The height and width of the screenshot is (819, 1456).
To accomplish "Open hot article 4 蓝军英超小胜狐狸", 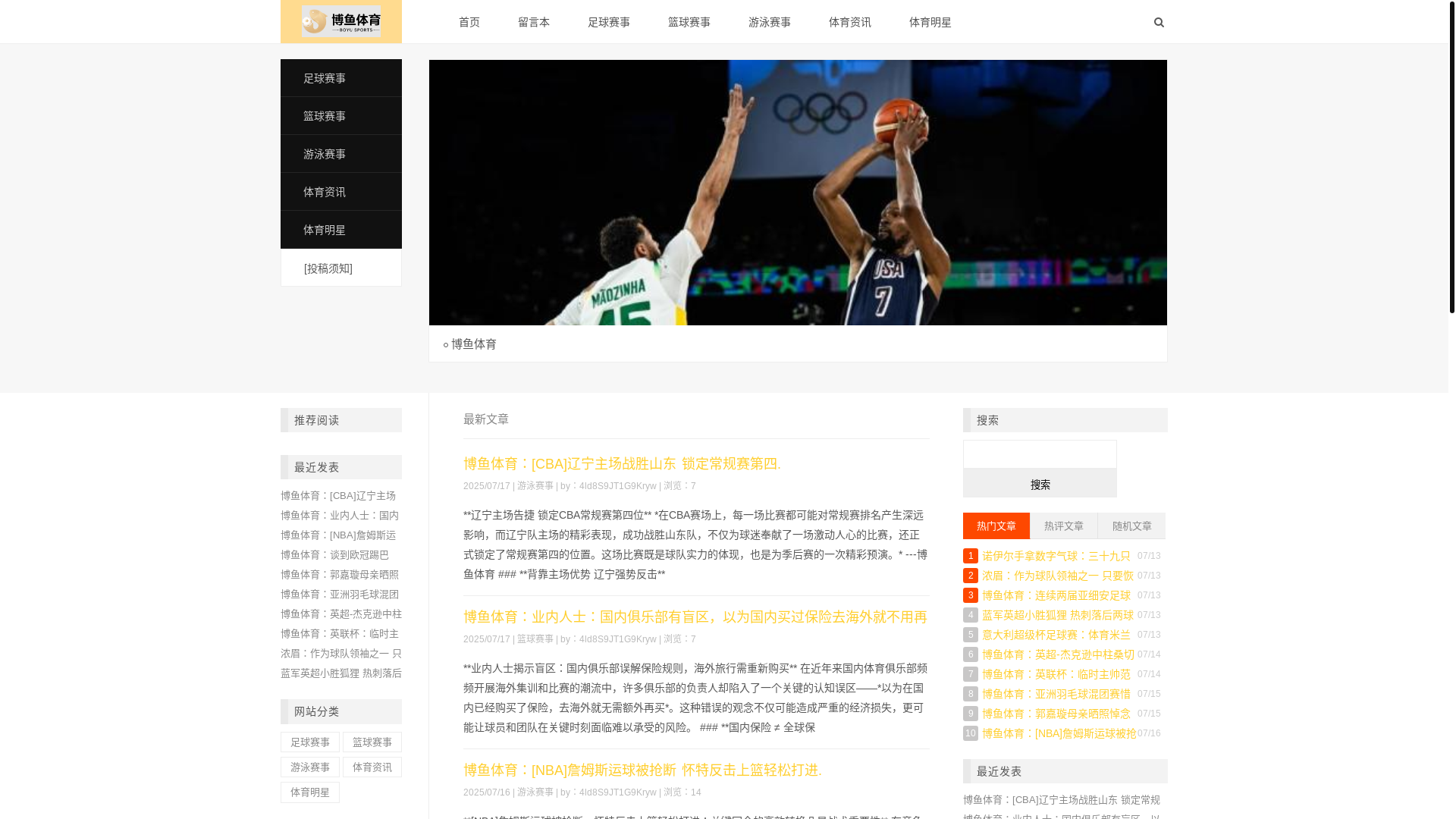I will 1058,615.
